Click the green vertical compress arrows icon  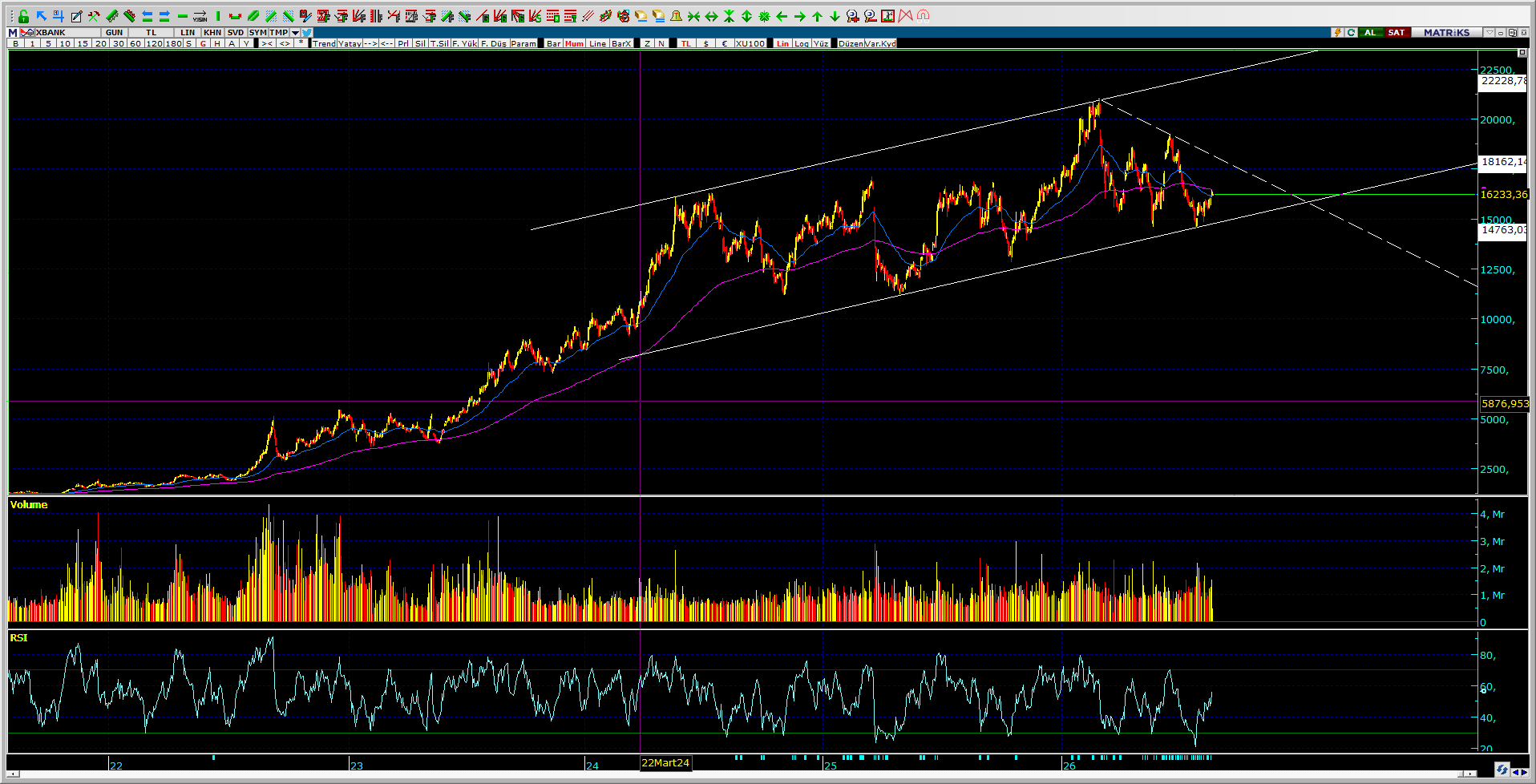coord(729,16)
